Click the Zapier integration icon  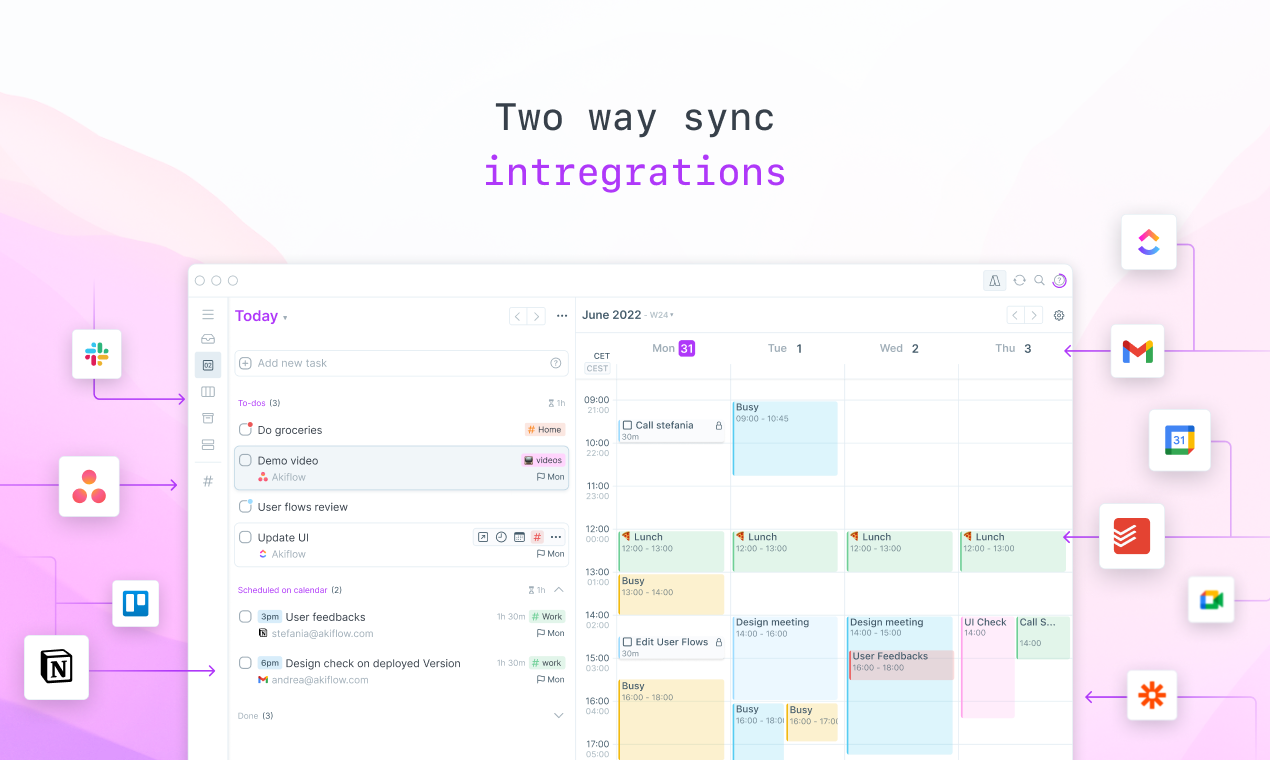point(1152,695)
